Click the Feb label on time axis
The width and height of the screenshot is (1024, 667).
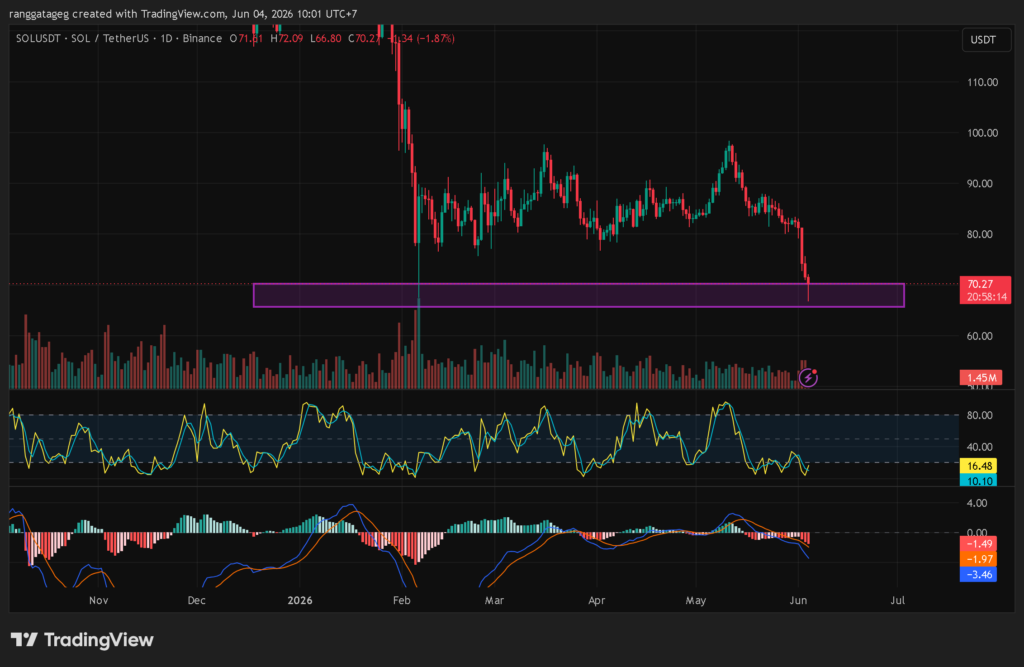(x=402, y=600)
